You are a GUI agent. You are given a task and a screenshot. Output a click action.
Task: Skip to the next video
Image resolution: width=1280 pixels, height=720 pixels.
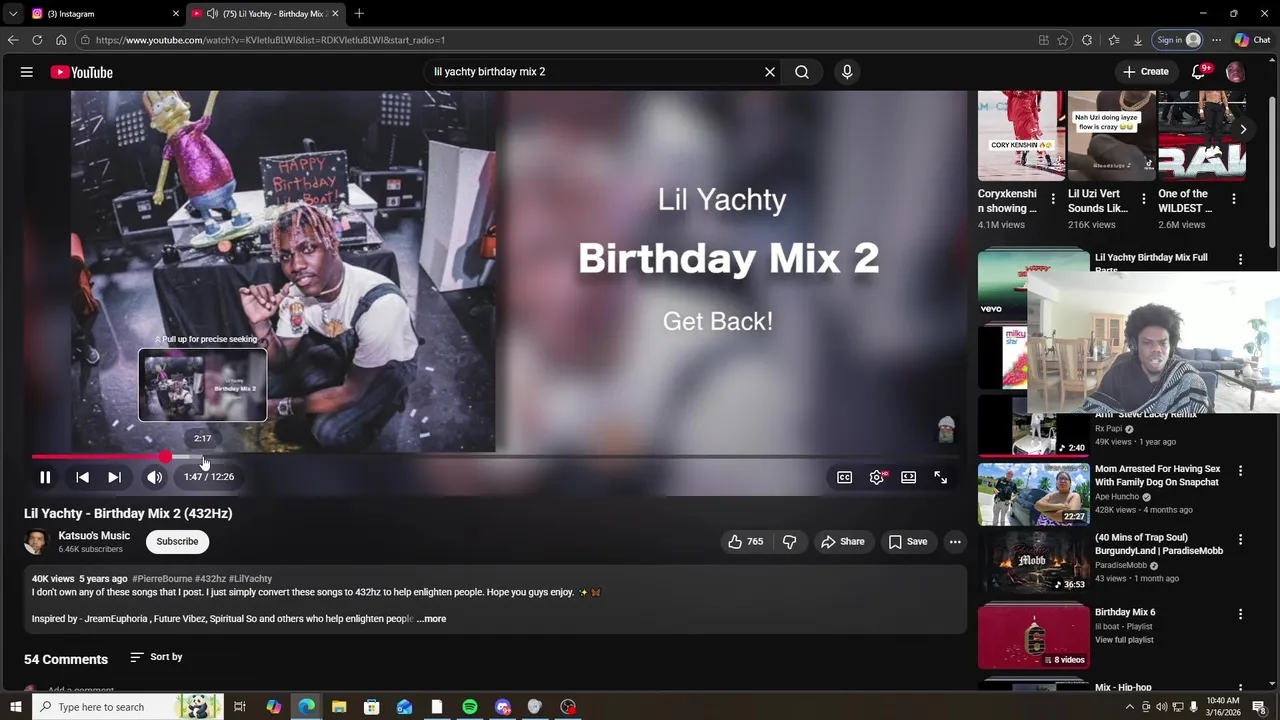click(x=115, y=477)
